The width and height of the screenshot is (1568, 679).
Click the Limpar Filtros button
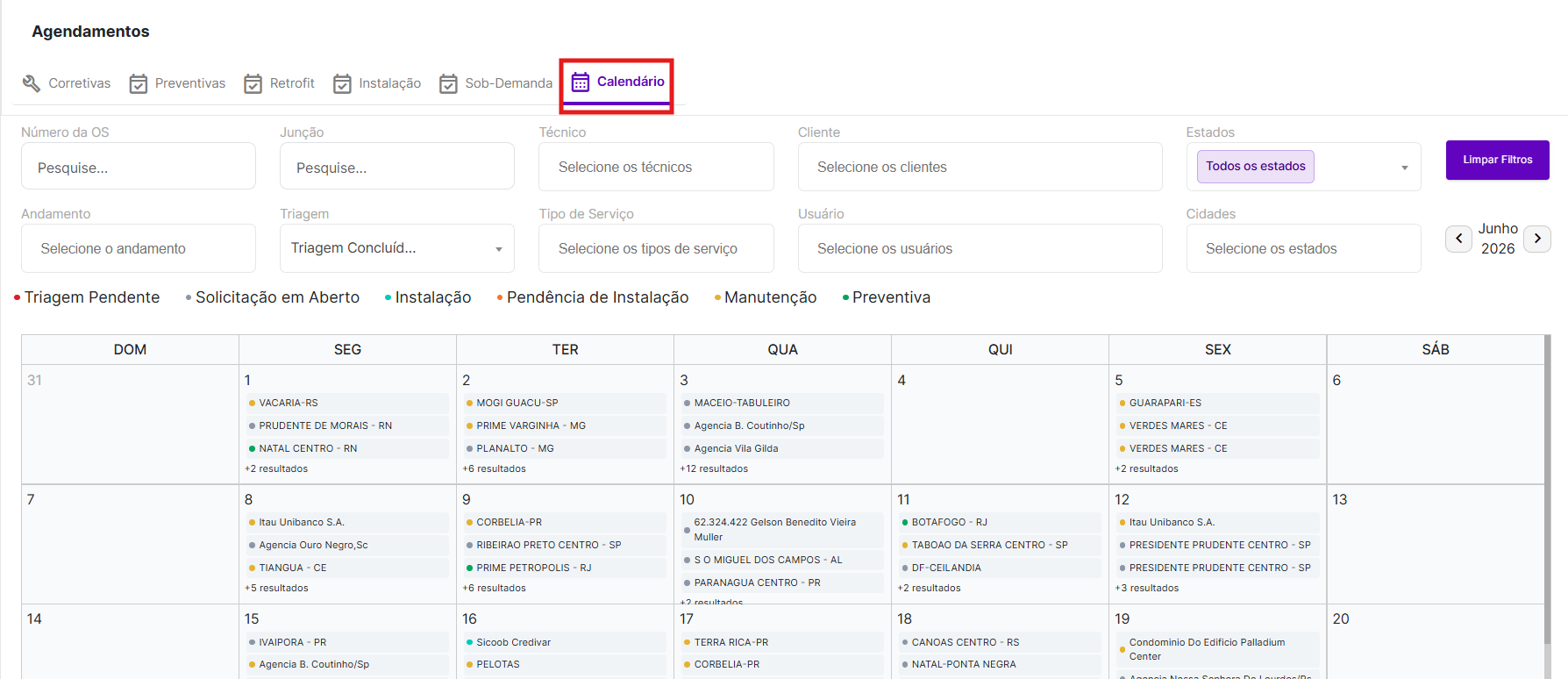[1497, 160]
